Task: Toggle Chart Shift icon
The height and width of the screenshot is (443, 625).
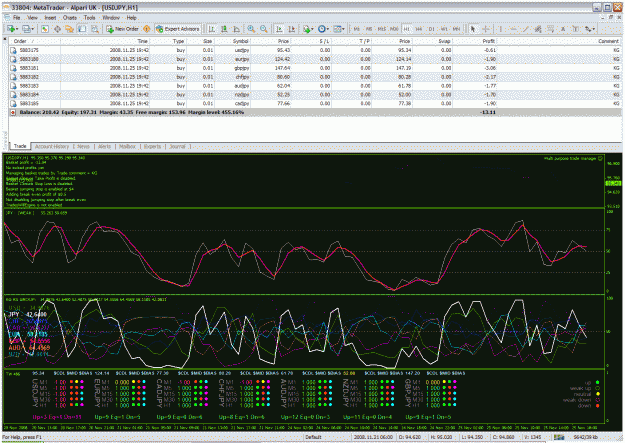Action: [x=292, y=29]
